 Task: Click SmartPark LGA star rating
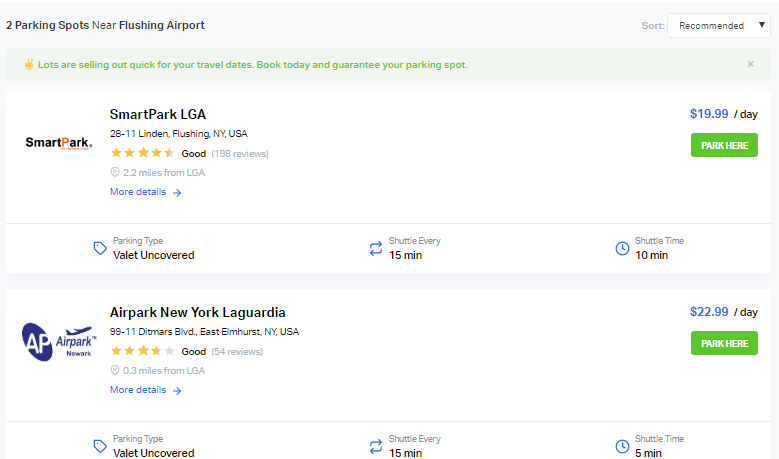[142, 153]
